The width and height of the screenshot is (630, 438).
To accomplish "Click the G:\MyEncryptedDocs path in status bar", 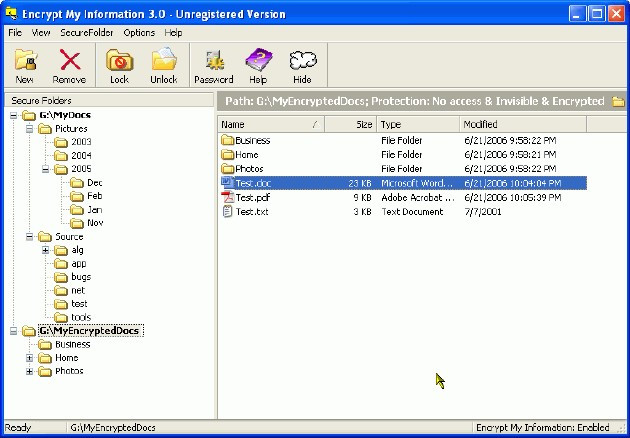I will pyautogui.click(x=113, y=428).
